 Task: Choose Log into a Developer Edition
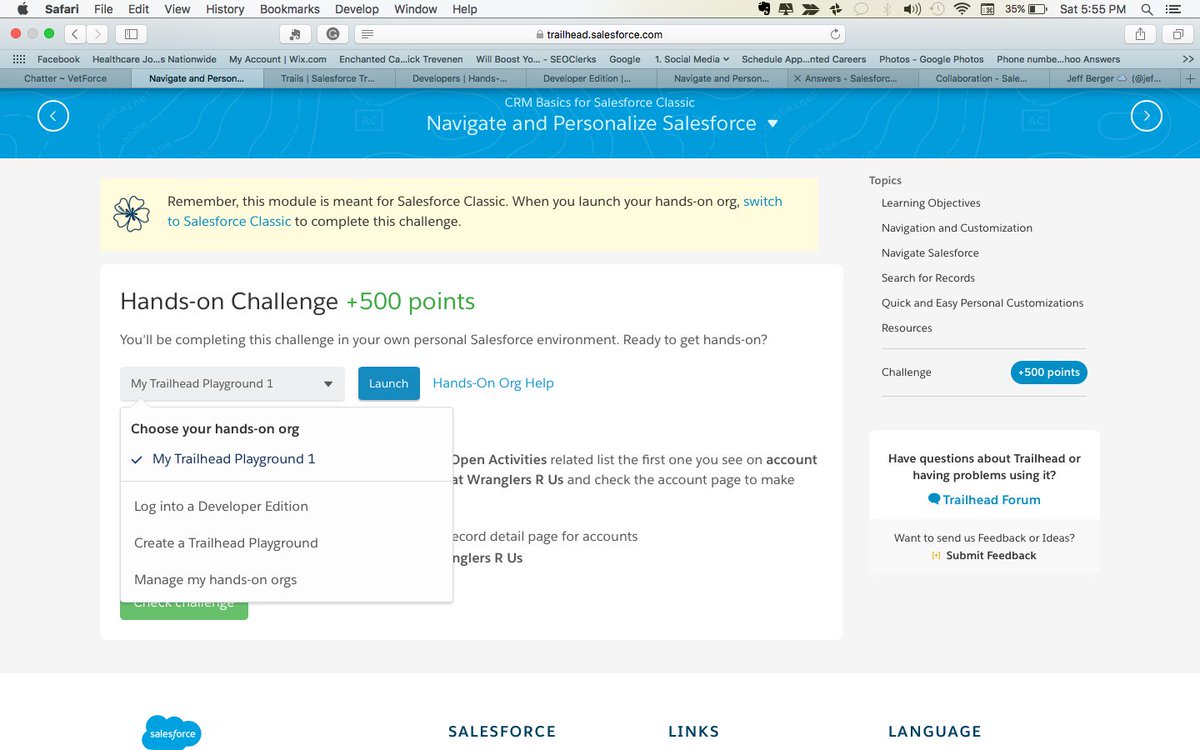click(x=221, y=506)
